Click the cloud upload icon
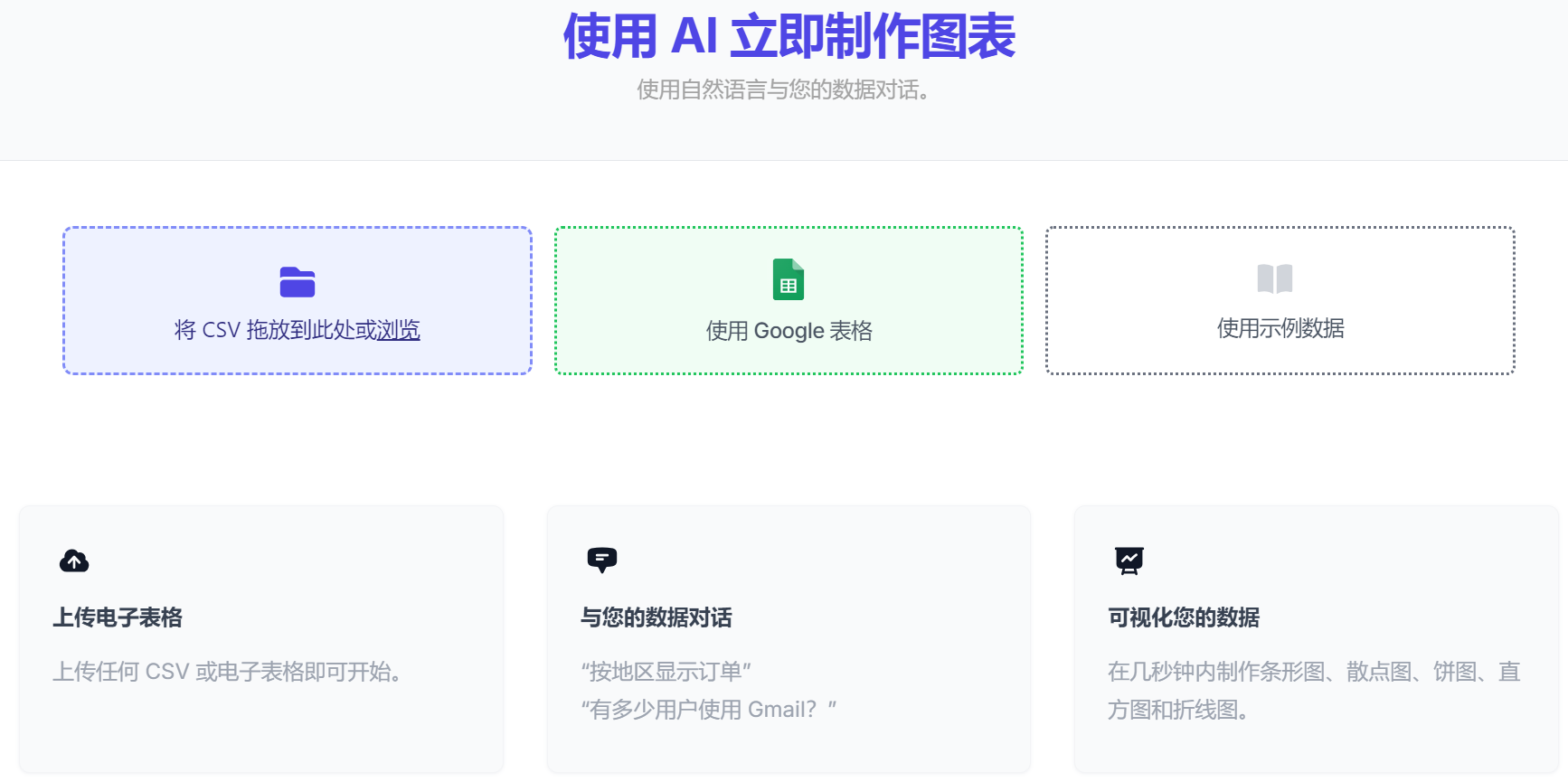This screenshot has height=782, width=1568. (73, 561)
